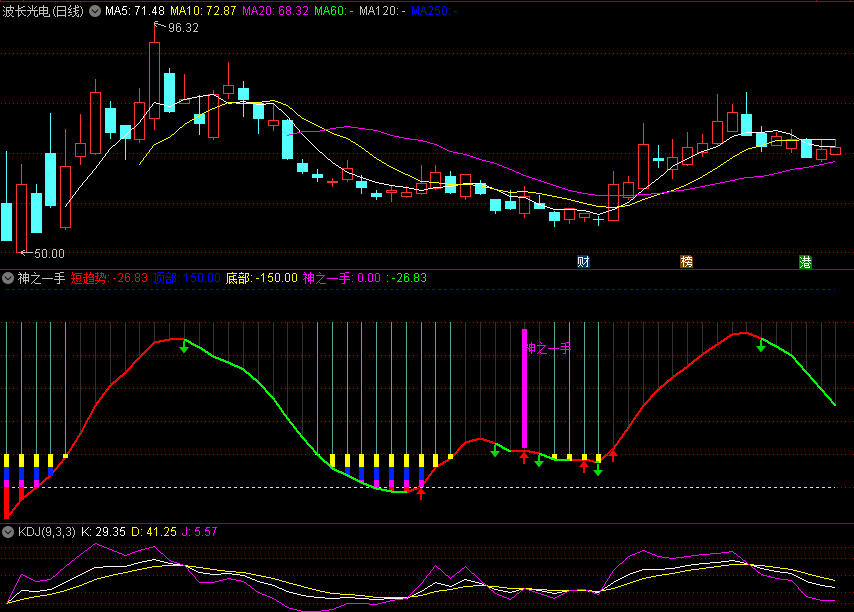The width and height of the screenshot is (854, 612).
Task: Click the 财 info marker icon
Action: pyautogui.click(x=583, y=262)
